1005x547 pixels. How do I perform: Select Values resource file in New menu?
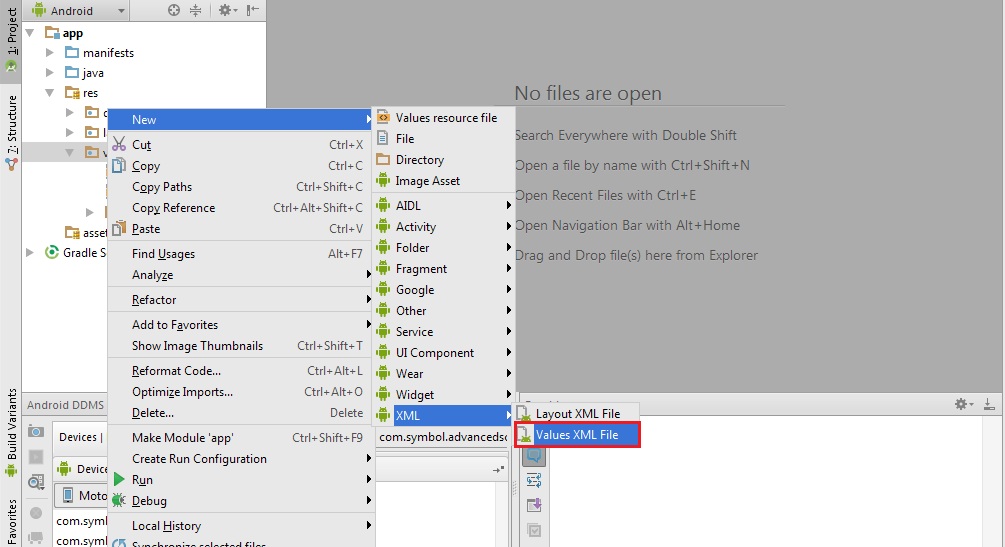(445, 118)
